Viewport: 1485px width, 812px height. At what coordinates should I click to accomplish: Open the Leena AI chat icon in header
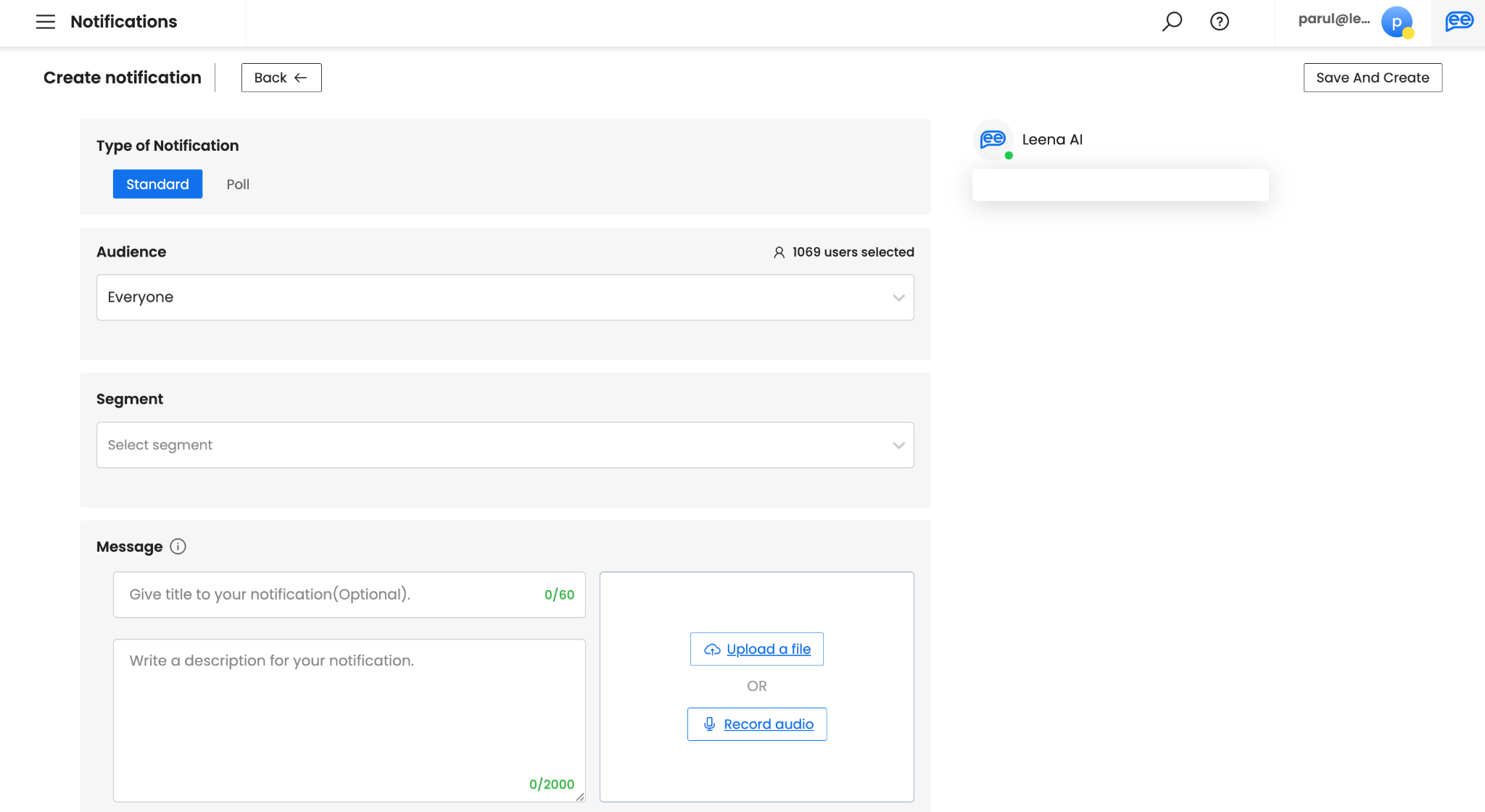coord(1459,22)
